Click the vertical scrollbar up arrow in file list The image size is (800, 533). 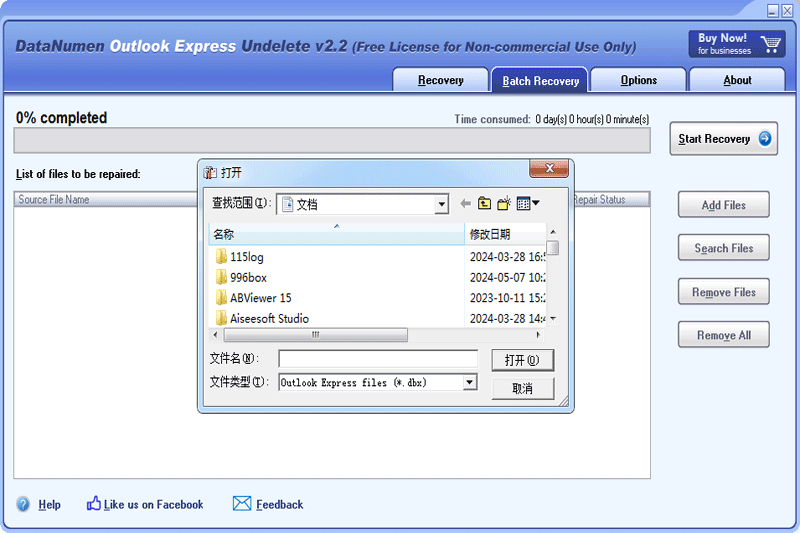coord(553,232)
